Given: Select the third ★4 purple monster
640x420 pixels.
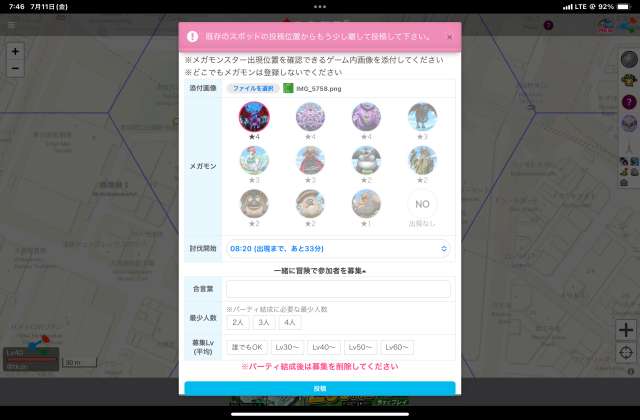Looking at the screenshot, I should [366, 117].
